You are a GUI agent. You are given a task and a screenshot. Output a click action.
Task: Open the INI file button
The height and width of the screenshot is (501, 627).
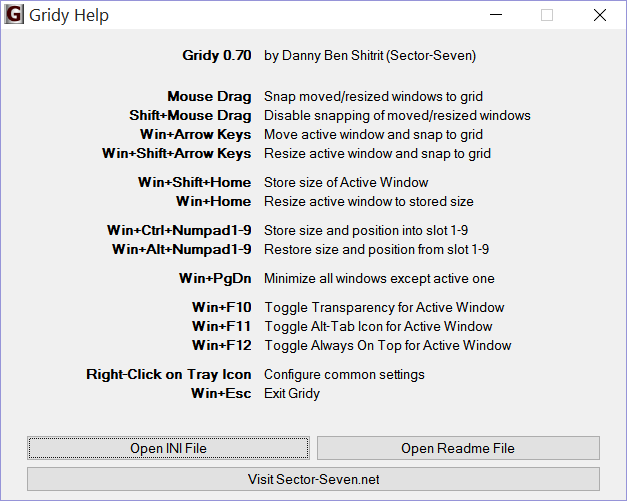(168, 448)
